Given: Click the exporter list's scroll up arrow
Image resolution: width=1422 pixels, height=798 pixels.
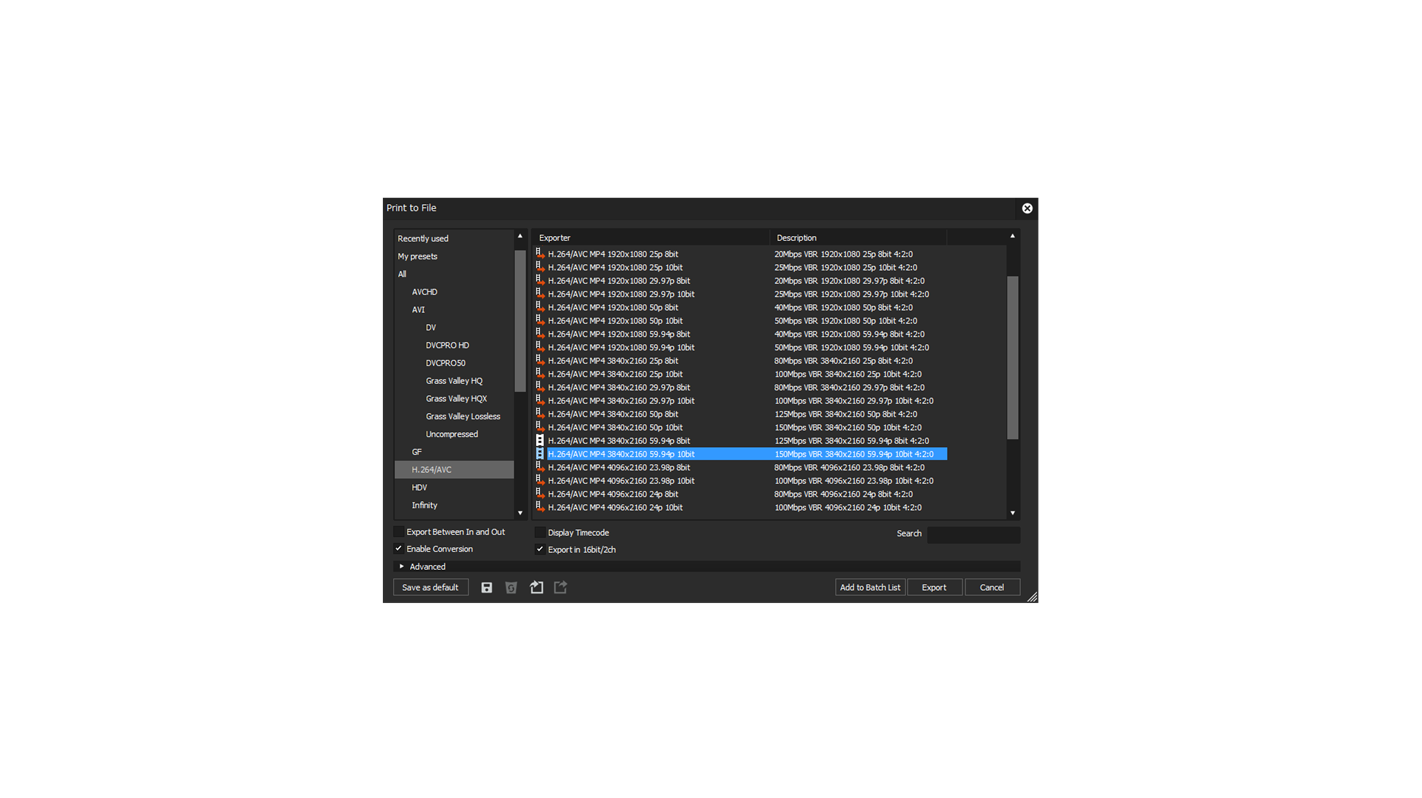Looking at the screenshot, I should click(1012, 237).
